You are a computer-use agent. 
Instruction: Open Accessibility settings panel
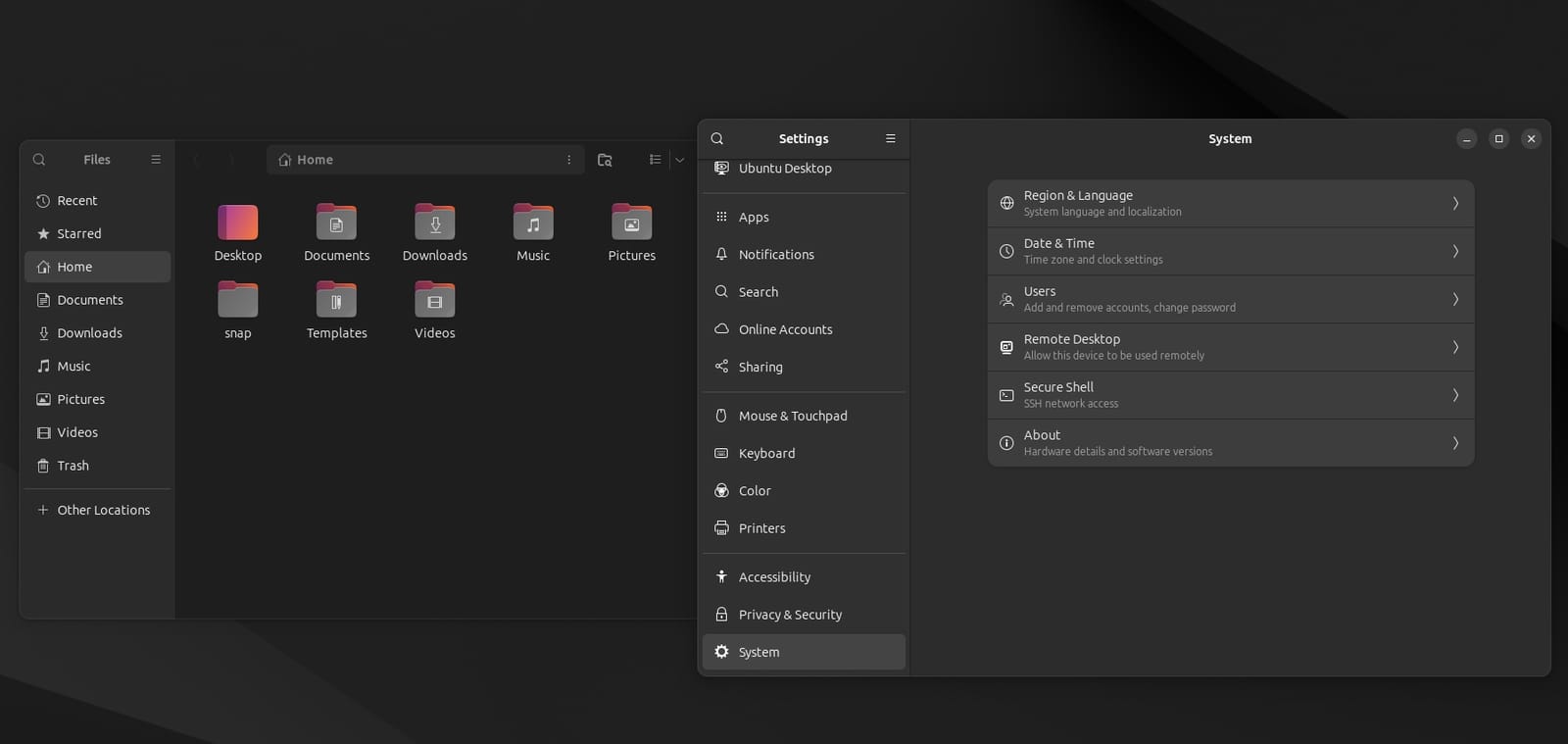[x=804, y=576]
